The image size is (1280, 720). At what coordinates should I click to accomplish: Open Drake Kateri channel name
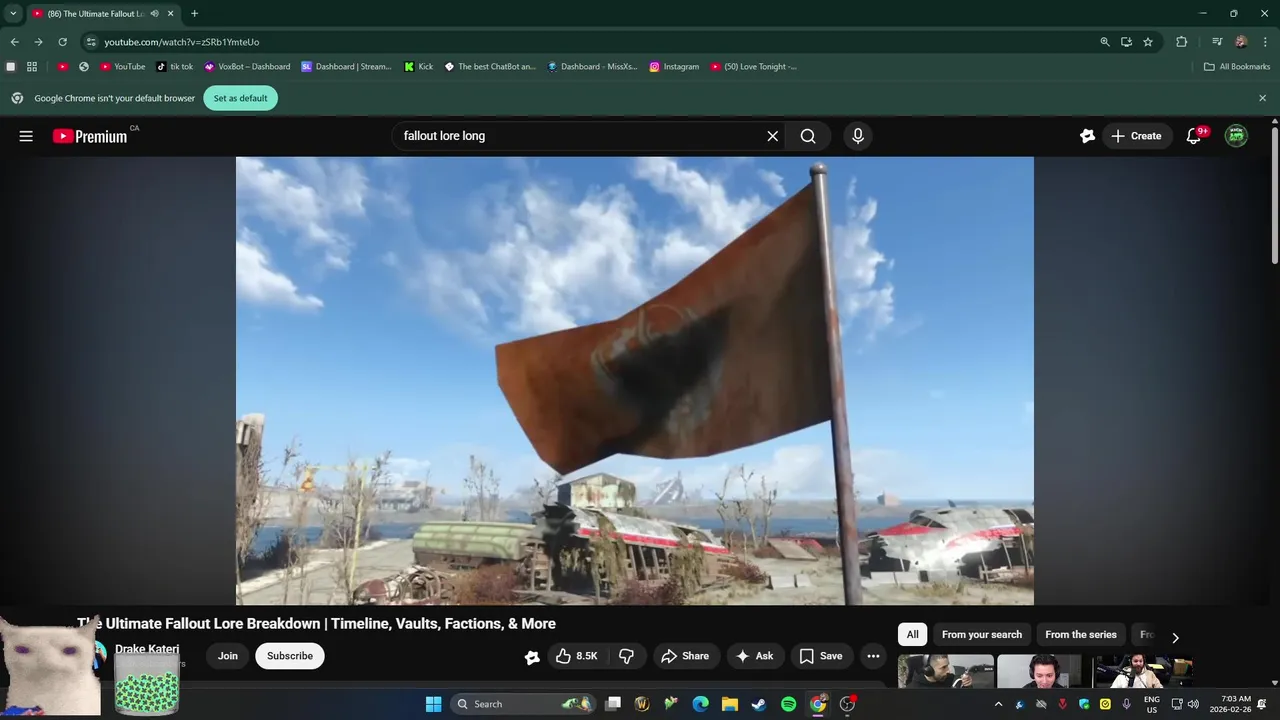coord(147,649)
